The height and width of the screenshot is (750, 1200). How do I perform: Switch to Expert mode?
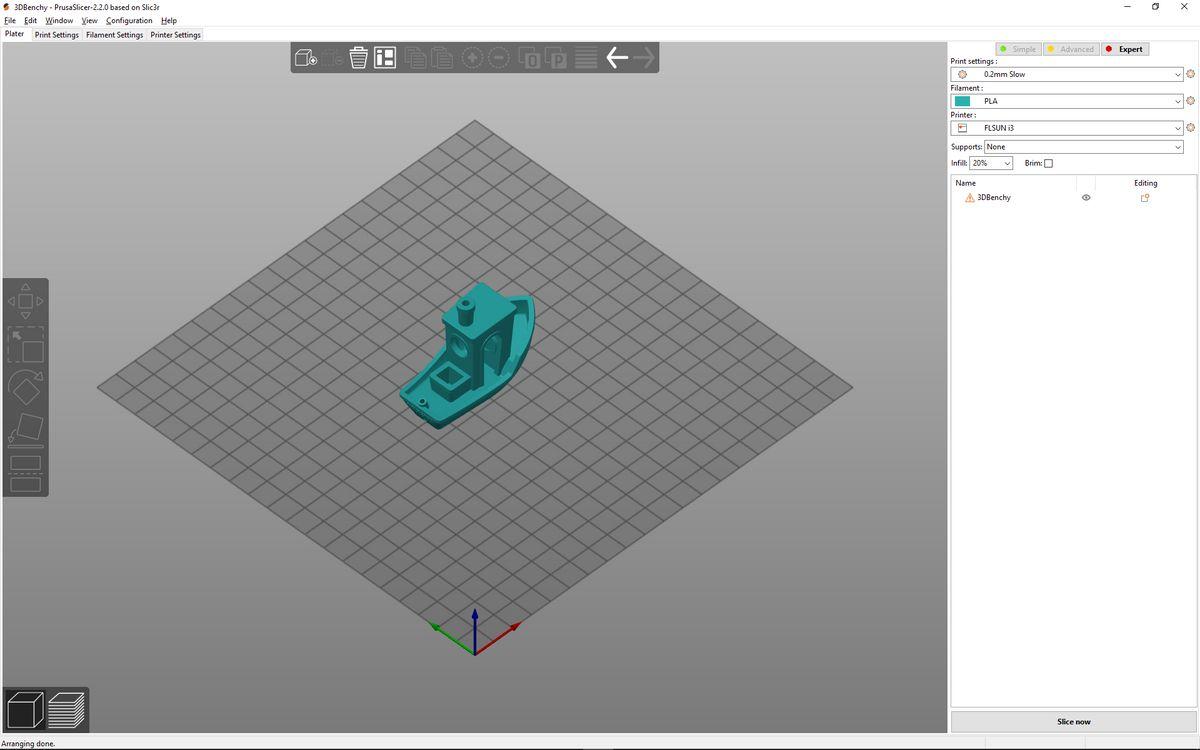(1124, 49)
